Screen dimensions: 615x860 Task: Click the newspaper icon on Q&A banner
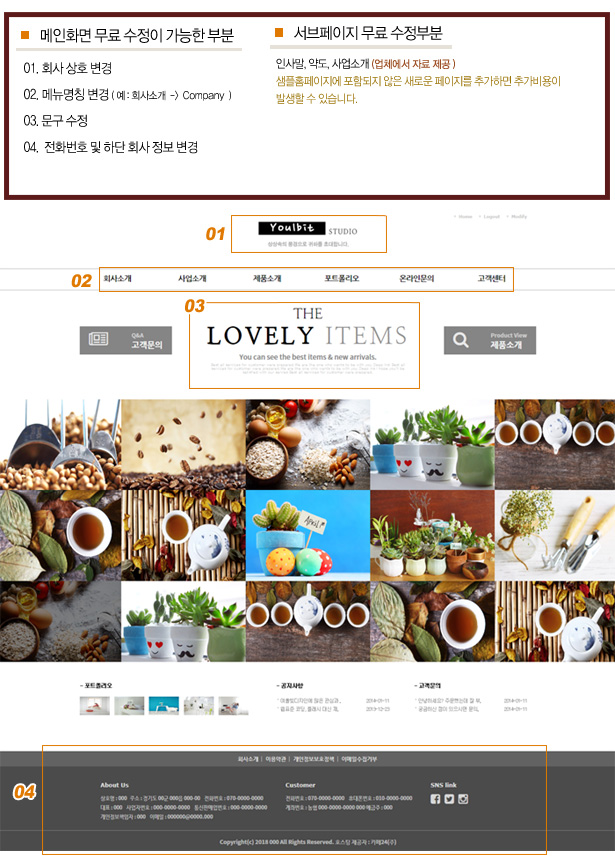98,339
